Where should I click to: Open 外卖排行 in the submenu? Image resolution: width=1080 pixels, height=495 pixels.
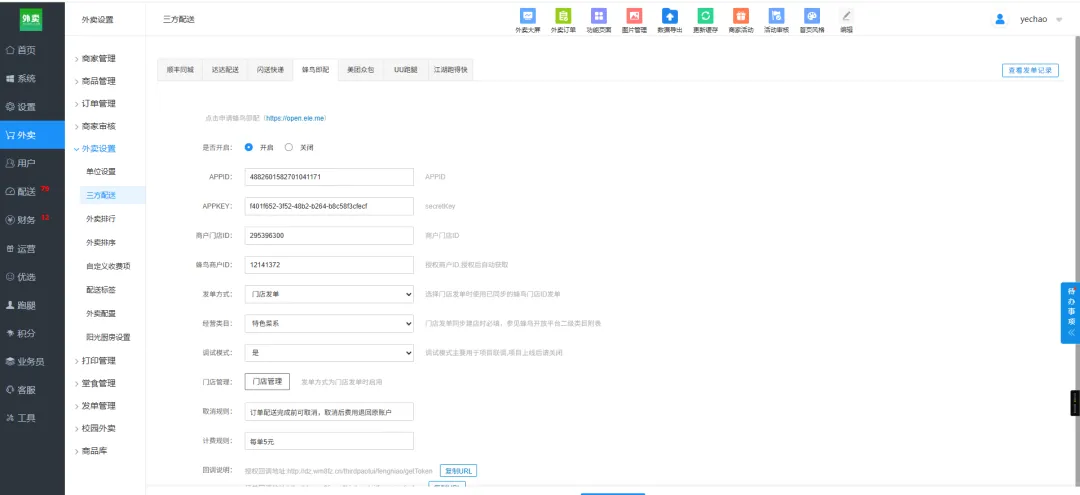(101, 219)
